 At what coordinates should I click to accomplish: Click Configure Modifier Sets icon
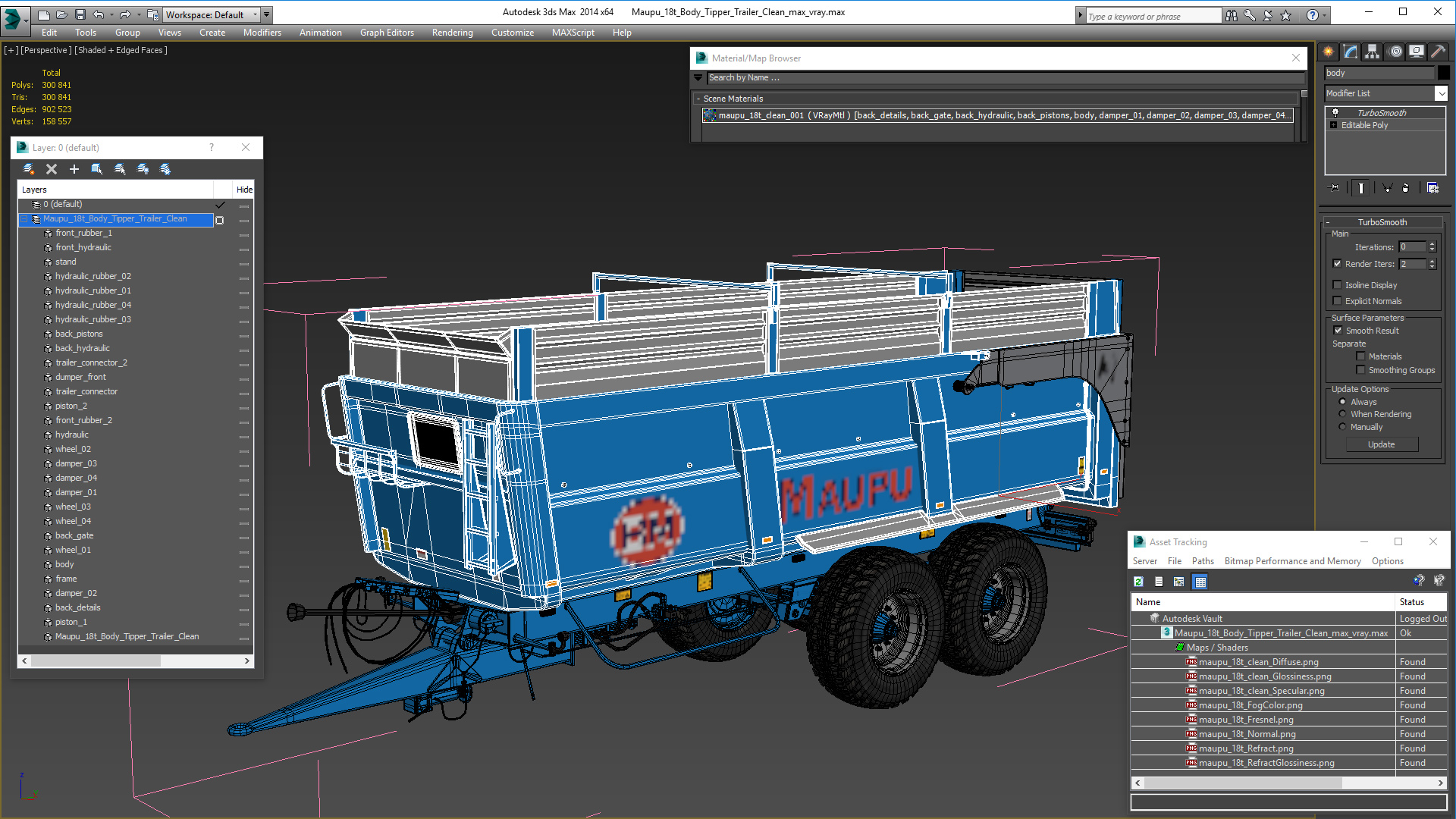pos(1432,188)
